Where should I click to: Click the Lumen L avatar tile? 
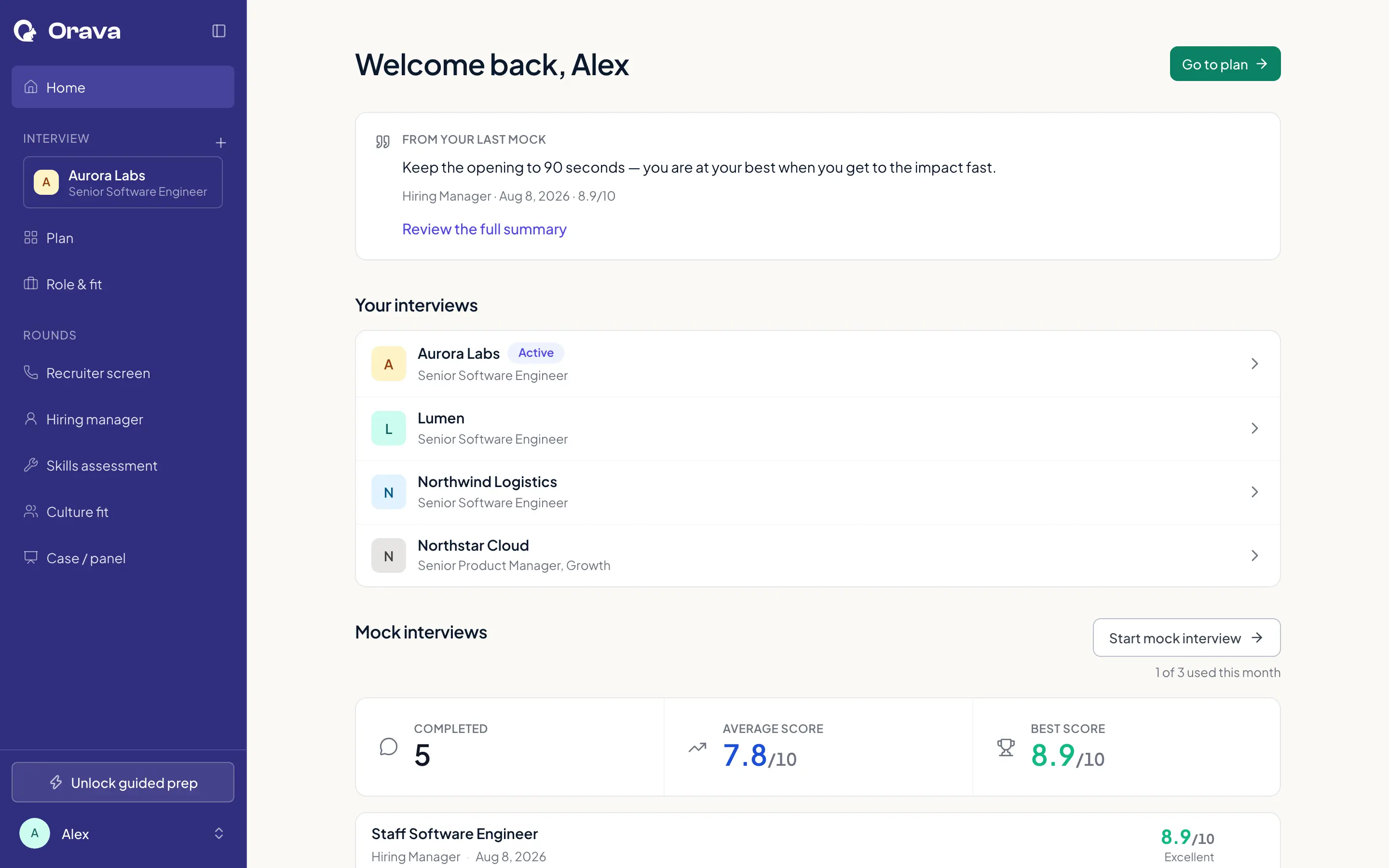point(389,428)
